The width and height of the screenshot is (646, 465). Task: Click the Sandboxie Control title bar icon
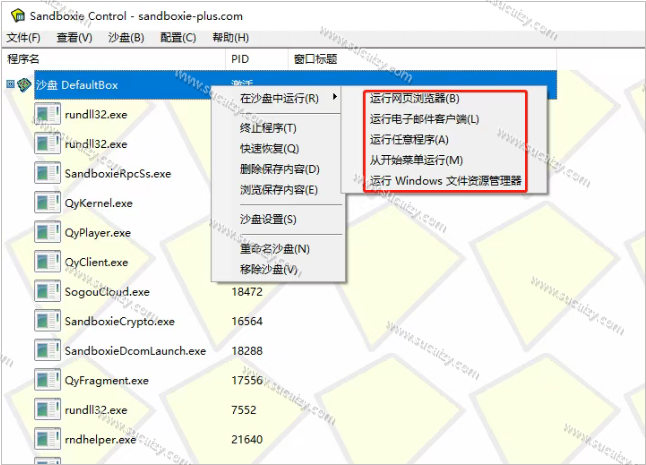(x=18, y=16)
